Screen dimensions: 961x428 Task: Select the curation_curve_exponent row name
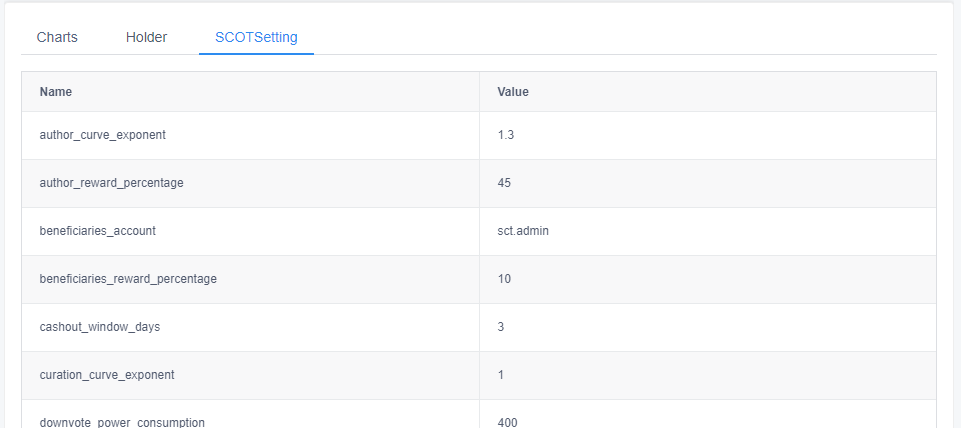107,375
